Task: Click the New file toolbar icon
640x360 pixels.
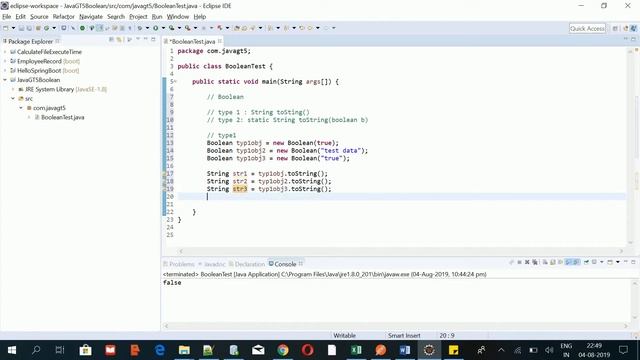Action: (x=5, y=28)
